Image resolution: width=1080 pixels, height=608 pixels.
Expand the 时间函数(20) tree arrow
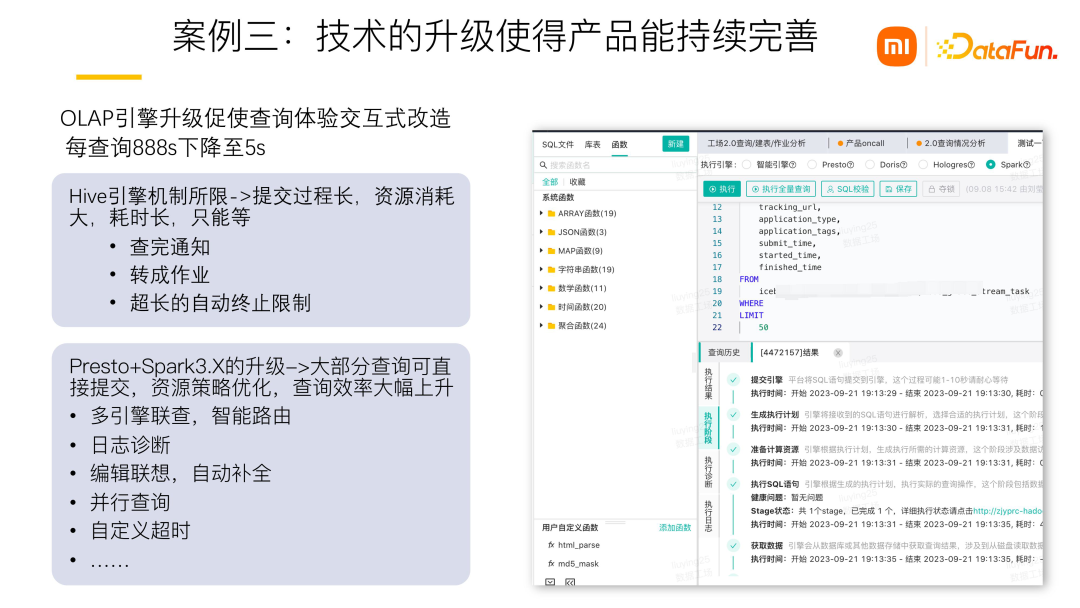pyautogui.click(x=541, y=306)
